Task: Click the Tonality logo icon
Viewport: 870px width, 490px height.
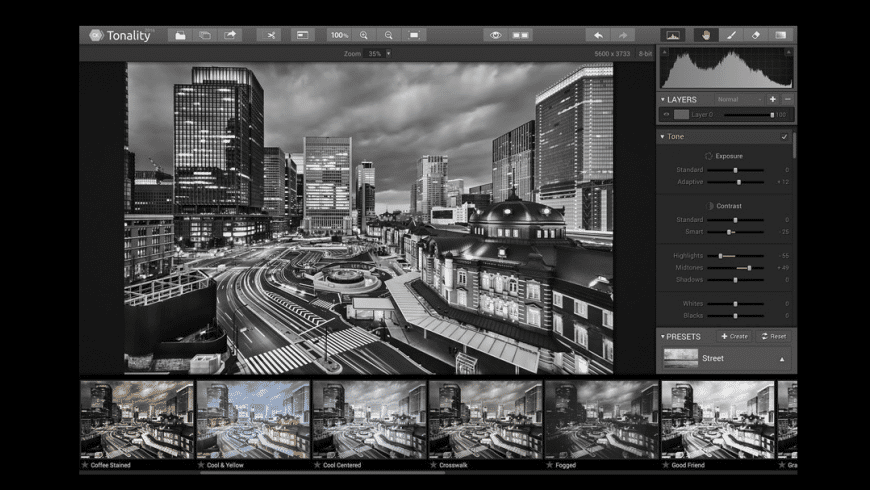Action: coord(96,35)
